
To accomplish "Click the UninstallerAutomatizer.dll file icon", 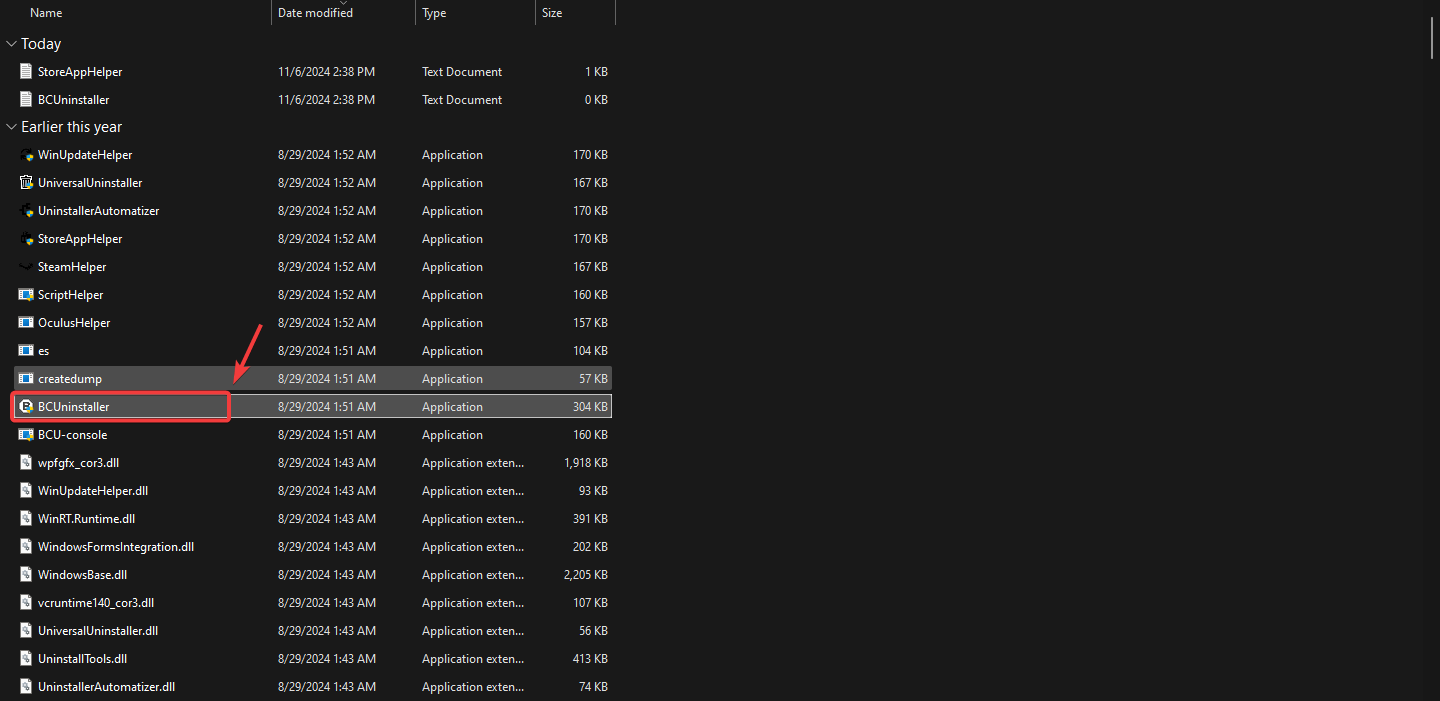I will pos(27,687).
